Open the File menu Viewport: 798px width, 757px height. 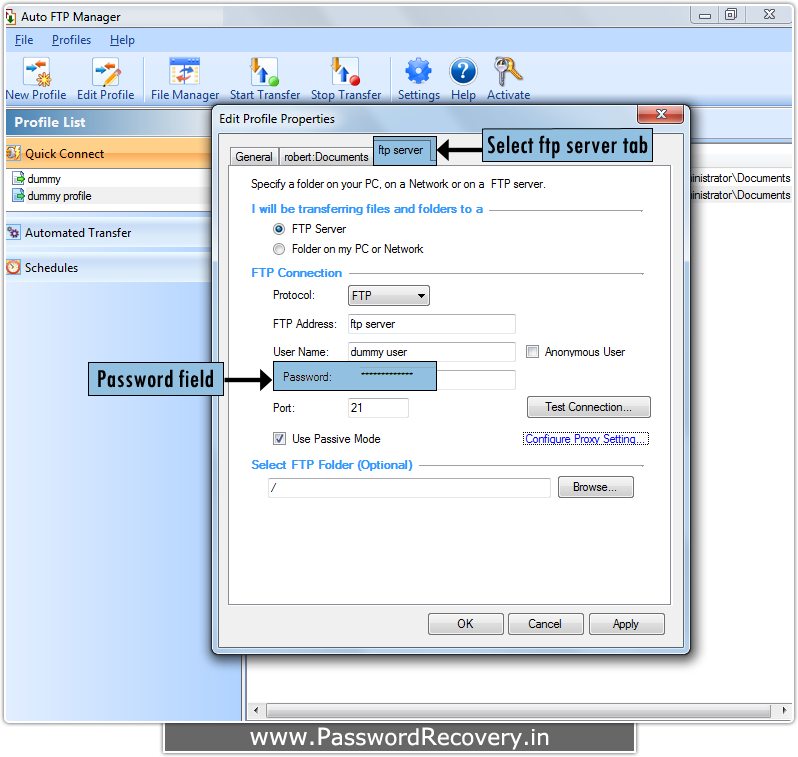click(x=24, y=40)
